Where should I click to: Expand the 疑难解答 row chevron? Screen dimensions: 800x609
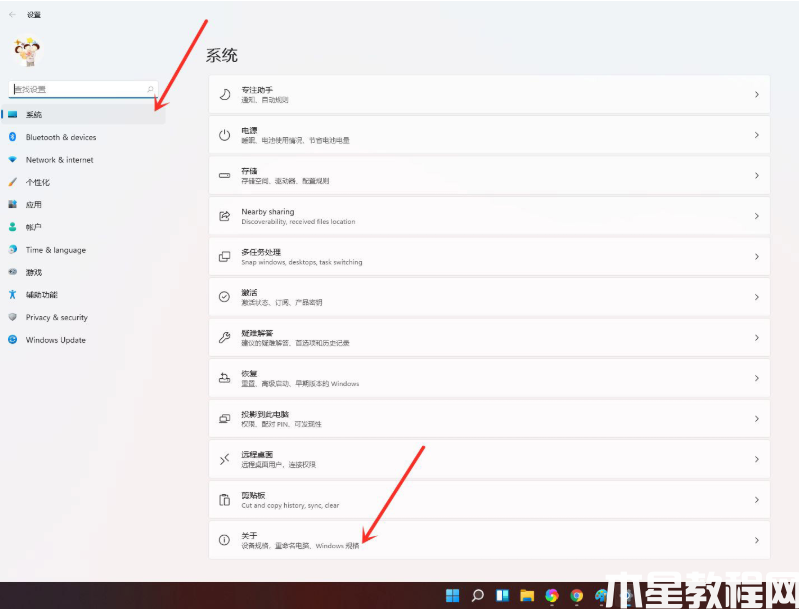(757, 337)
